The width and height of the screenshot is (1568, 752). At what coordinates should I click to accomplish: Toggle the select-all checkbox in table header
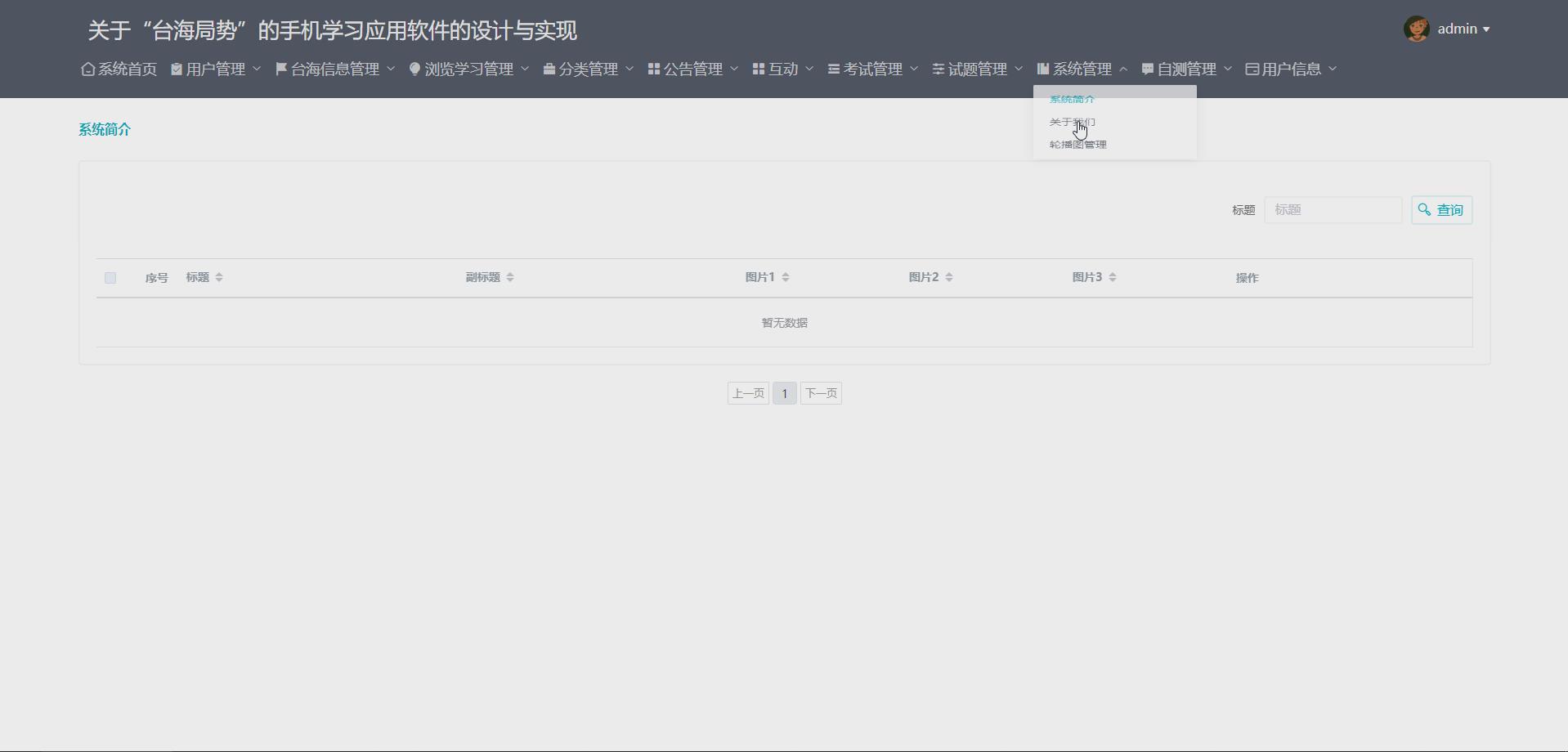110,278
